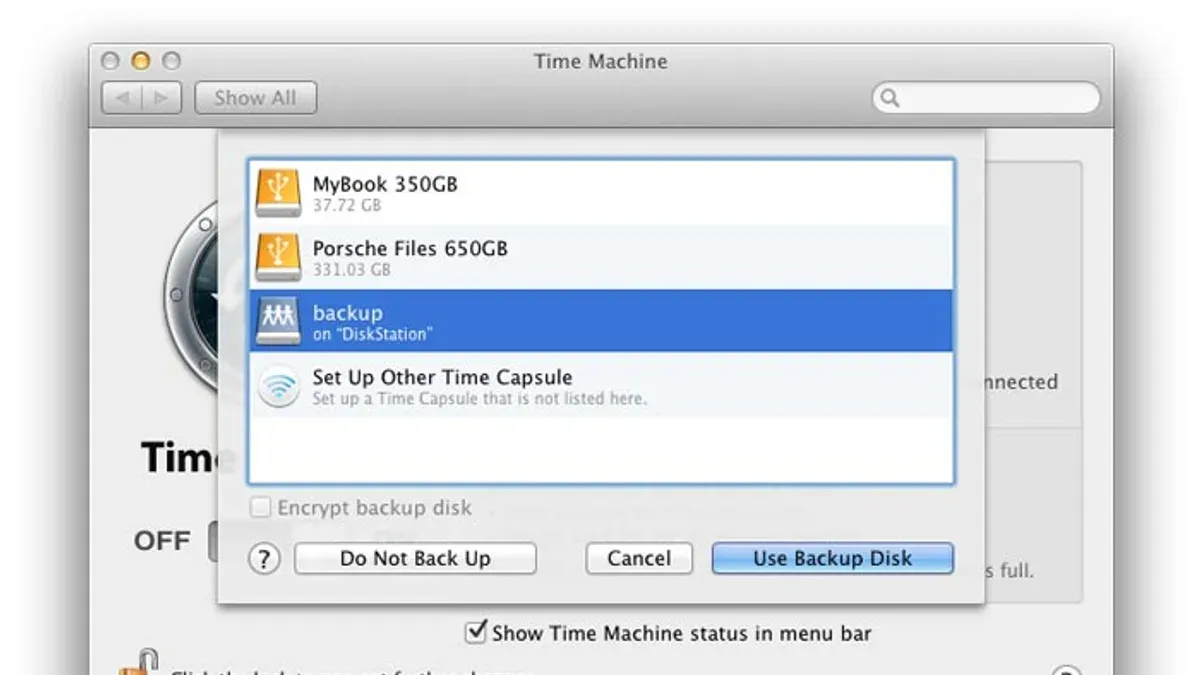Image resolution: width=1200 pixels, height=675 pixels.
Task: Cancel the disk selection sheet
Action: (639, 558)
